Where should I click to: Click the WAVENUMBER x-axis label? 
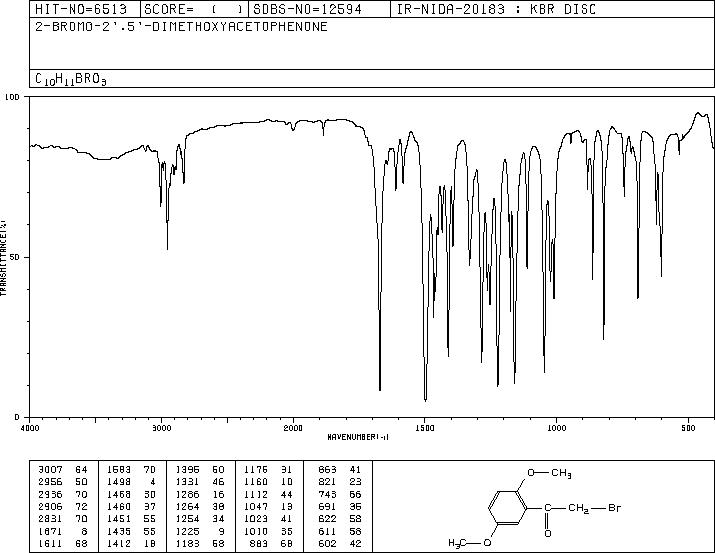[x=358, y=437]
